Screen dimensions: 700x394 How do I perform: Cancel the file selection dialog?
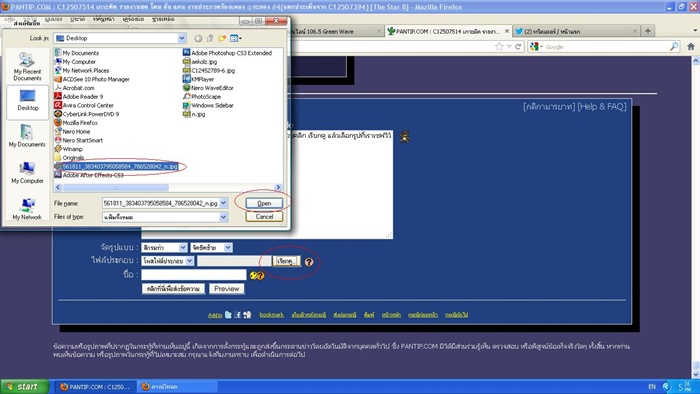pyautogui.click(x=264, y=216)
